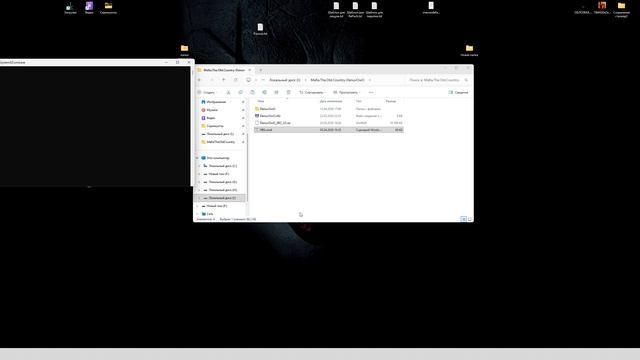Sort files by the Тип column

pyautogui.click(x=359, y=101)
